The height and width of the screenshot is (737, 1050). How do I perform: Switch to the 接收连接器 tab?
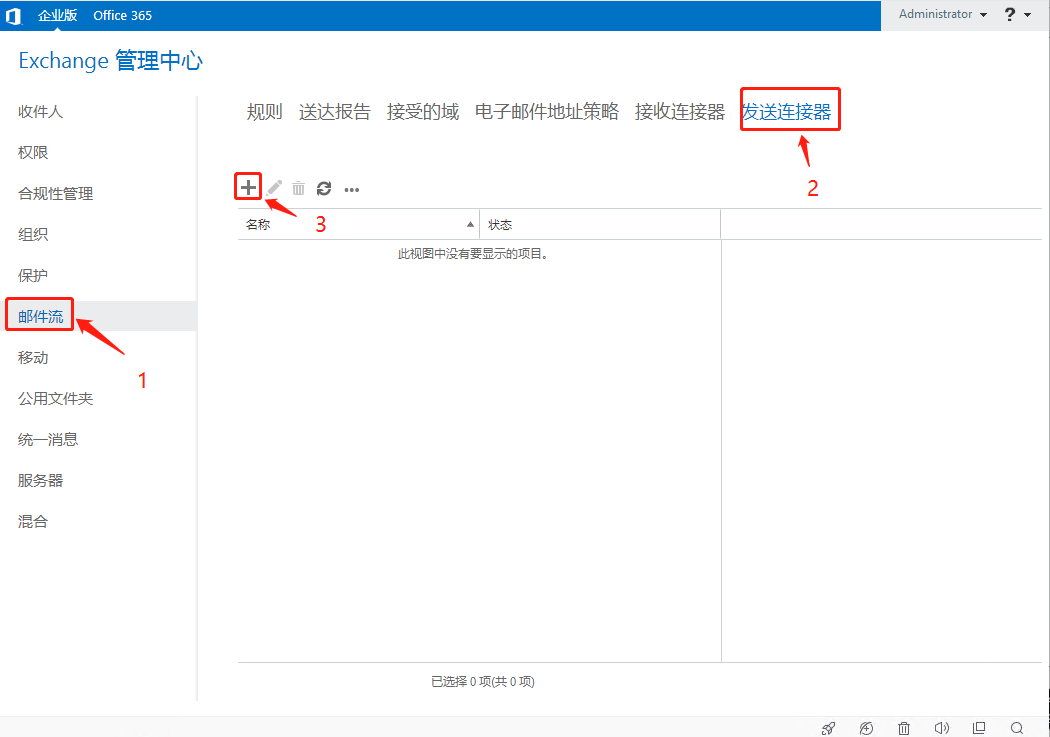pos(680,112)
